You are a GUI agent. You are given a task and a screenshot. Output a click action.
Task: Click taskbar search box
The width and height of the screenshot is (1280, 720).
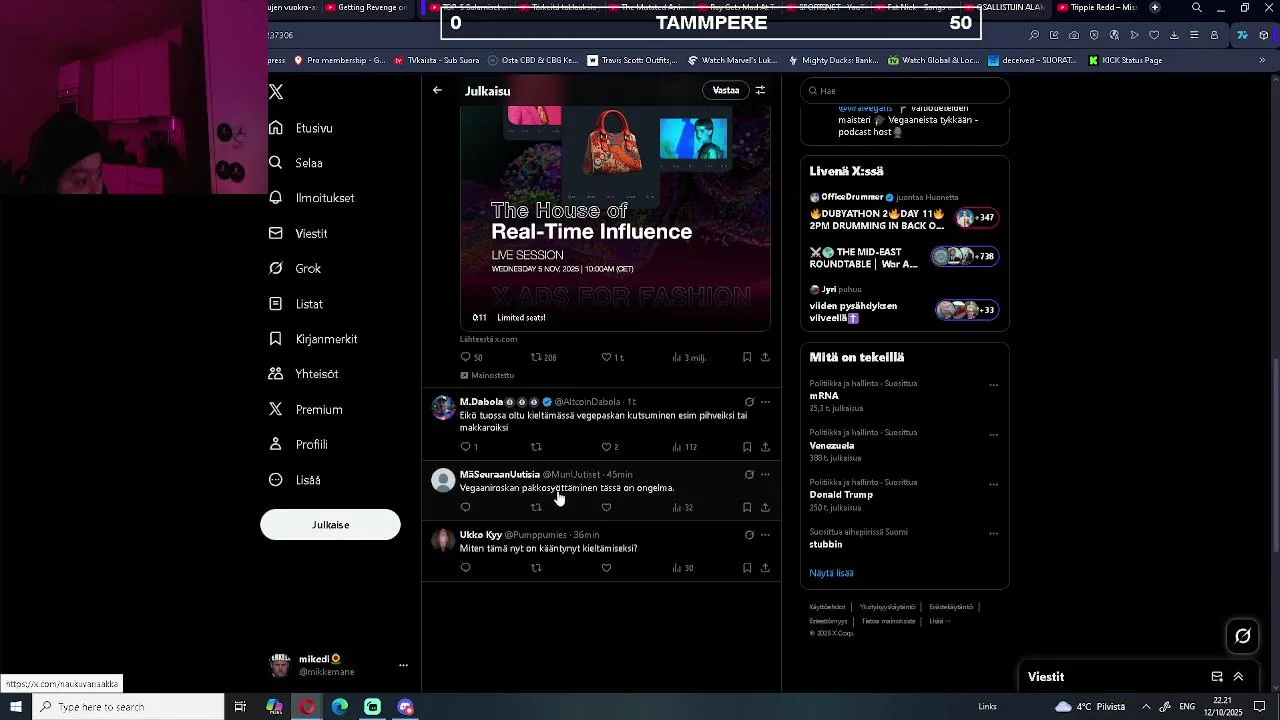128,707
